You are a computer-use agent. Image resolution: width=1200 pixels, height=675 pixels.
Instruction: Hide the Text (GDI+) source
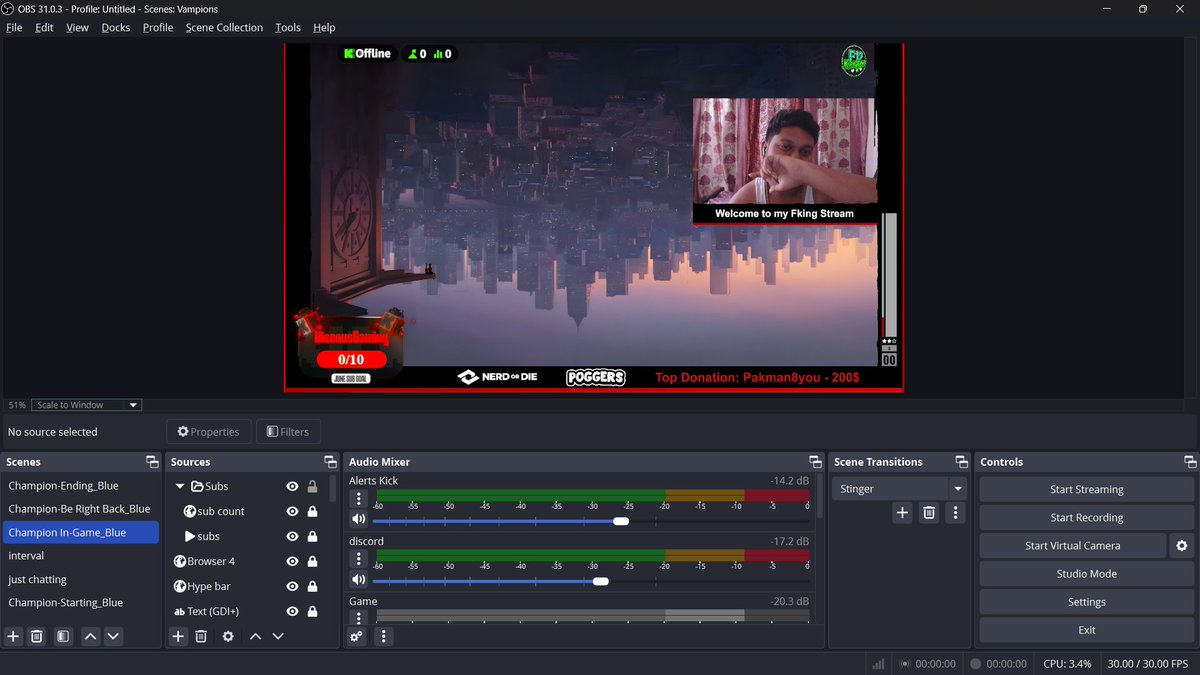(292, 611)
